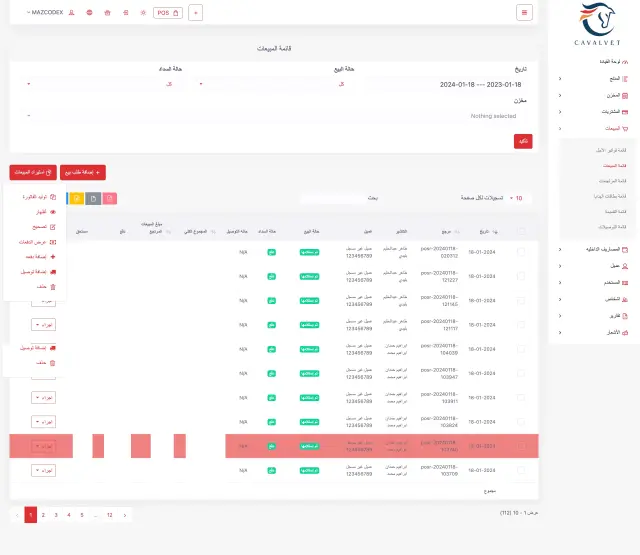This screenshot has height=555, width=640.
Task: Click the gray export document icon button
Action: (93, 198)
